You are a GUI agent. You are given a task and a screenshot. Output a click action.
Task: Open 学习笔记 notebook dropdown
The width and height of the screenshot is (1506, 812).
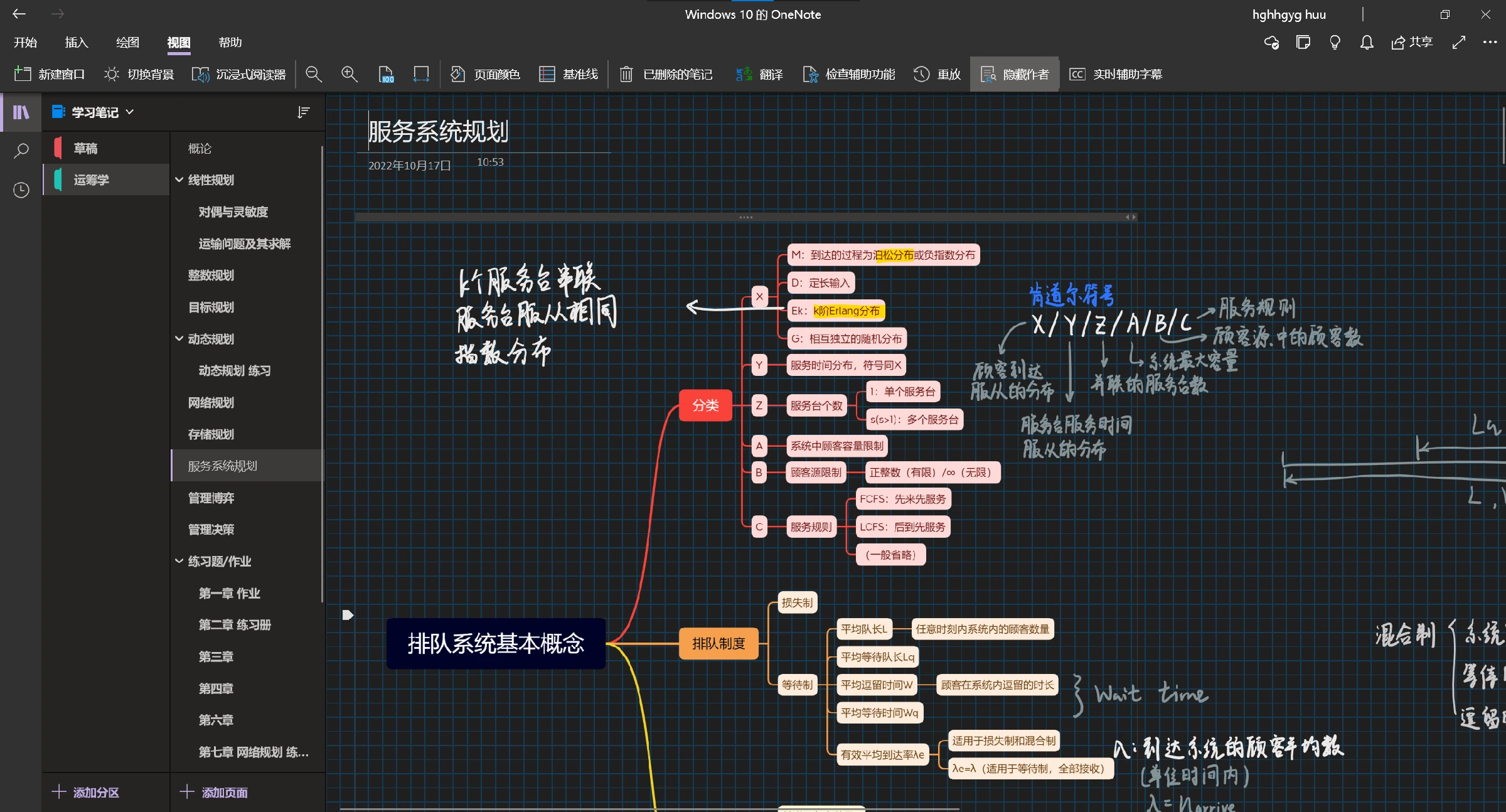coord(93,112)
